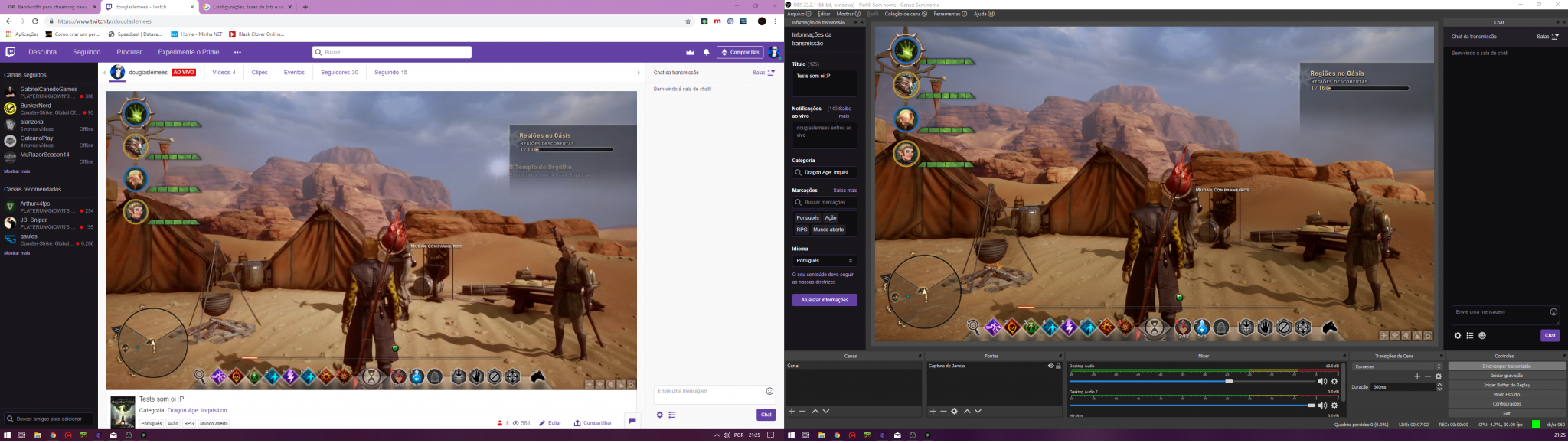The image size is (1568, 443).
Task: Remove the selected scene in OBS Cenas
Action: coord(802,412)
